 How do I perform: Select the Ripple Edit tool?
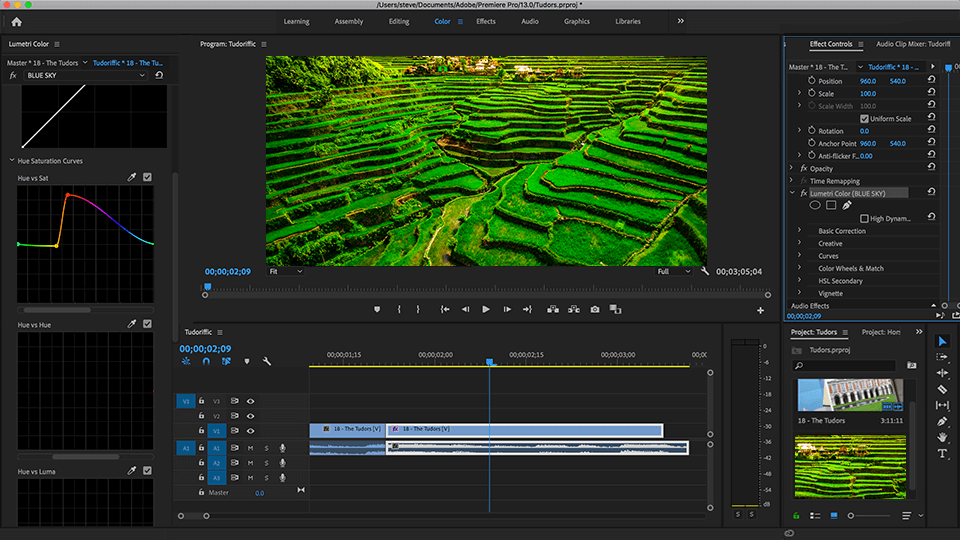942,373
